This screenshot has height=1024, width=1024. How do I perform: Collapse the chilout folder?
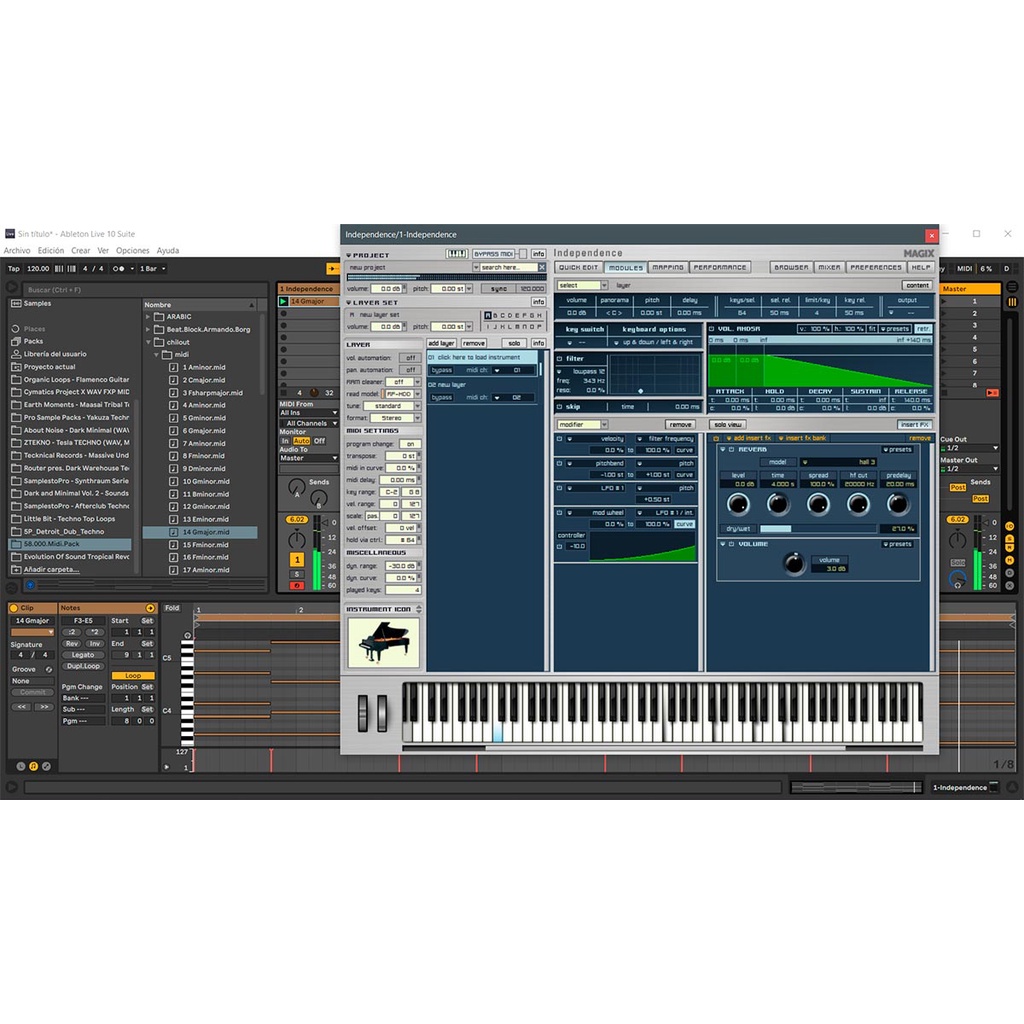click(x=148, y=342)
